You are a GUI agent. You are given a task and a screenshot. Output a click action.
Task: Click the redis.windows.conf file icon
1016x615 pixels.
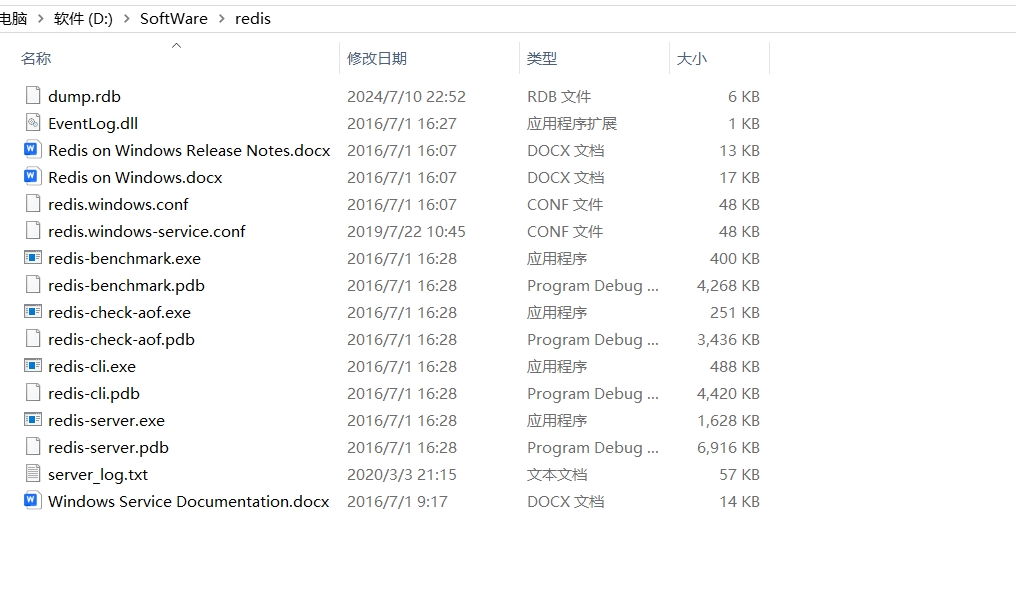(x=33, y=203)
